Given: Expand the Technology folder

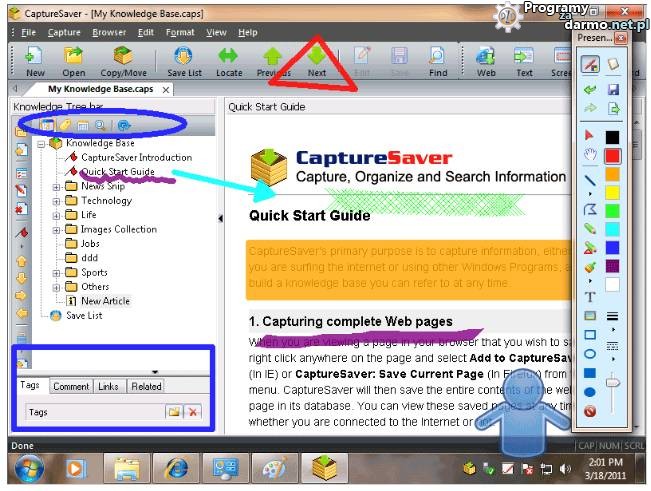Looking at the screenshot, I should click(x=56, y=200).
